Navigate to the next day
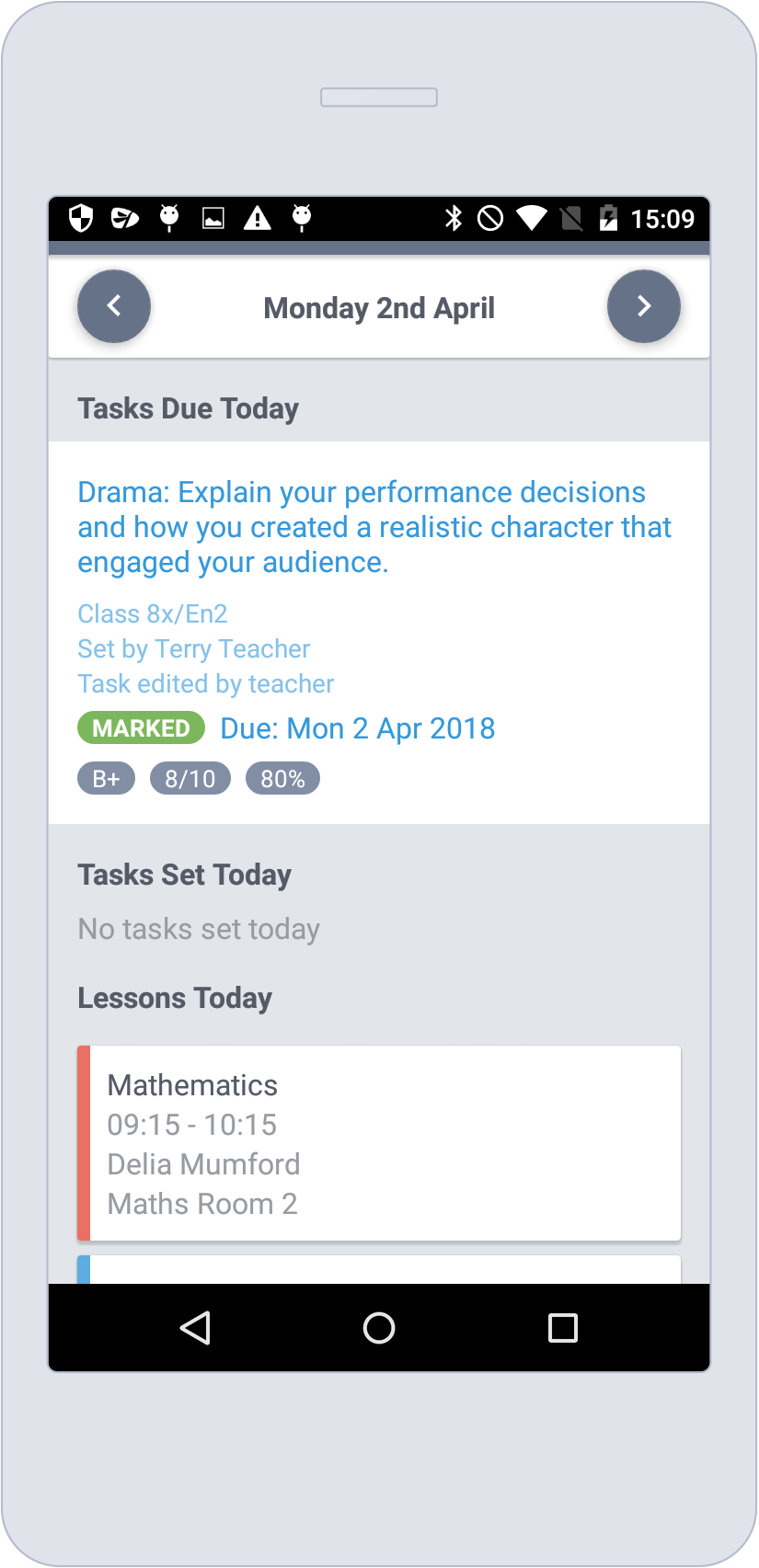 (643, 306)
